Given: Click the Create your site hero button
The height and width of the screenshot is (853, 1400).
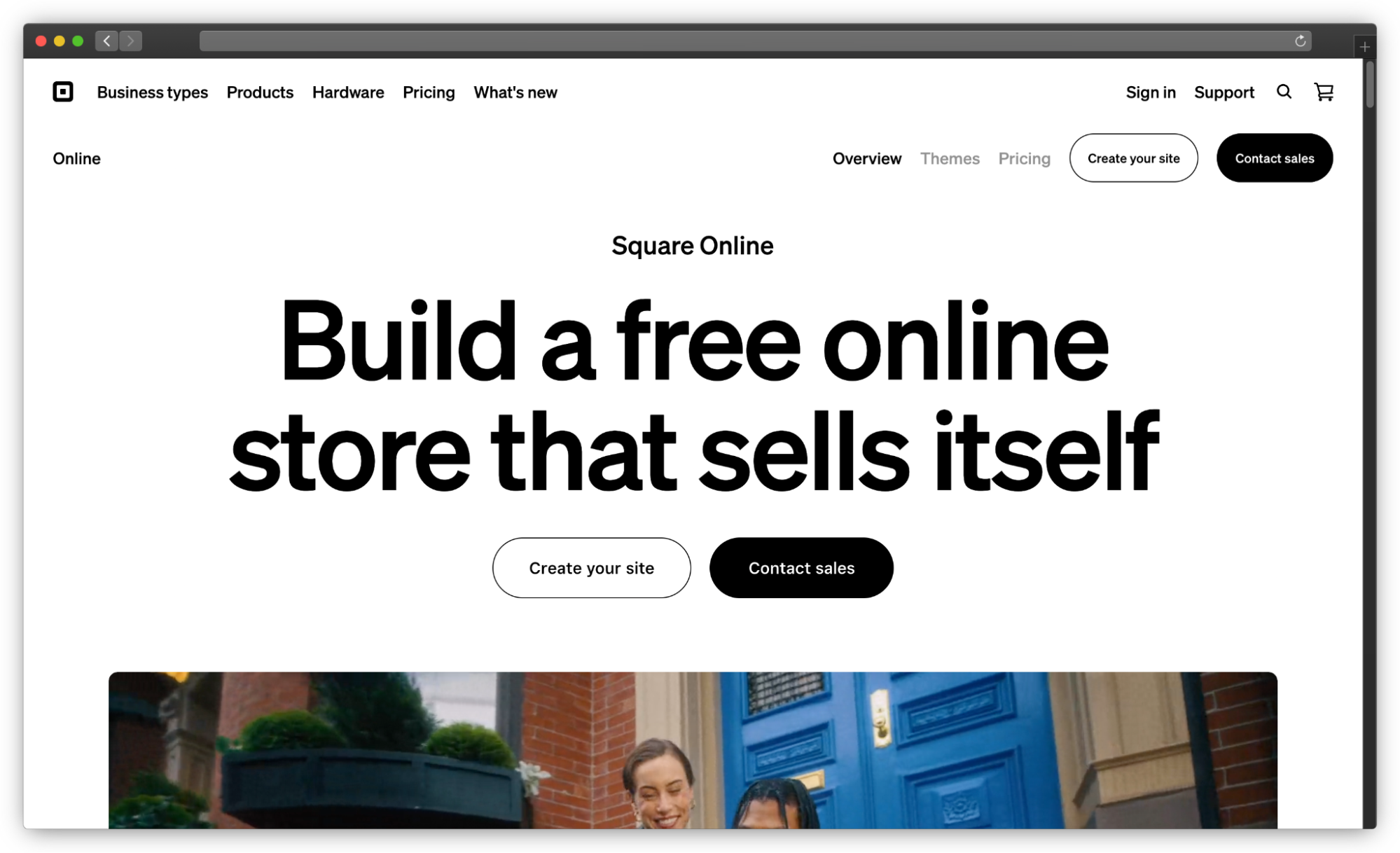Looking at the screenshot, I should click(591, 568).
